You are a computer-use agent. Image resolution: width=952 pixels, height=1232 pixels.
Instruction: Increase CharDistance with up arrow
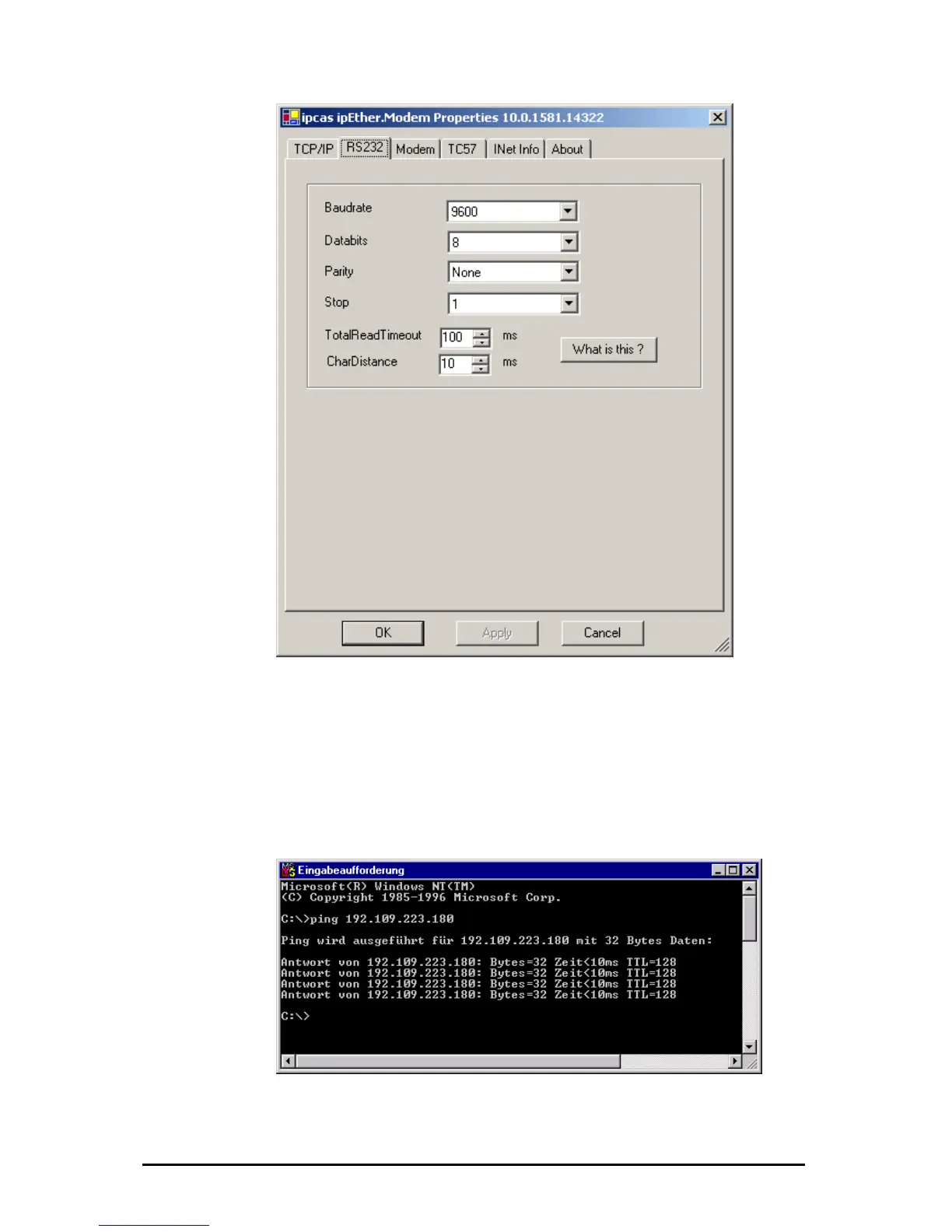click(x=481, y=360)
